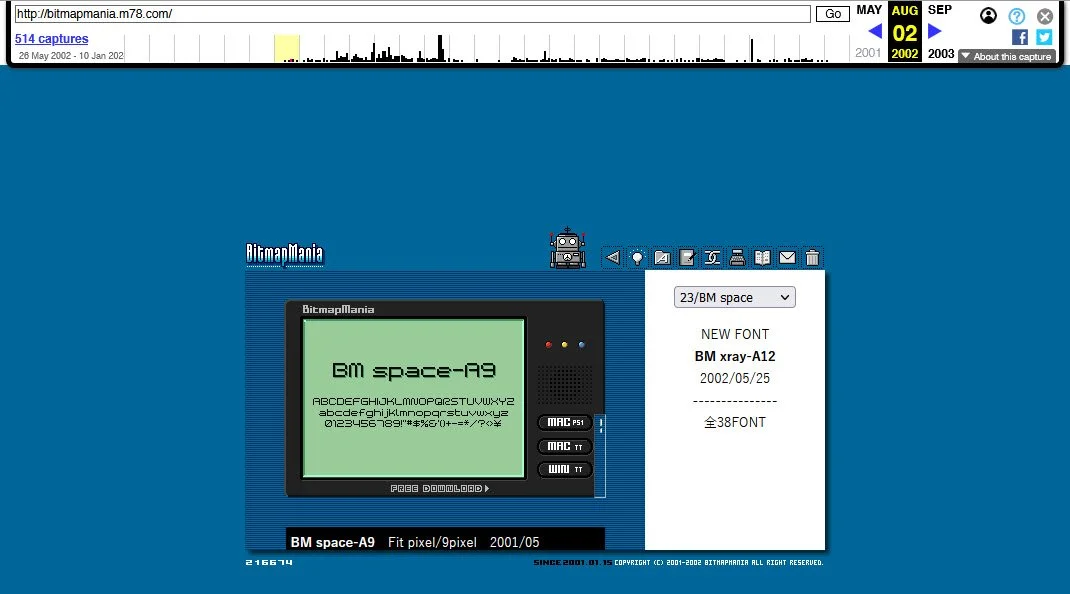This screenshot has height=594, width=1070.
Task: Click the open book icon
Action: (x=762, y=257)
